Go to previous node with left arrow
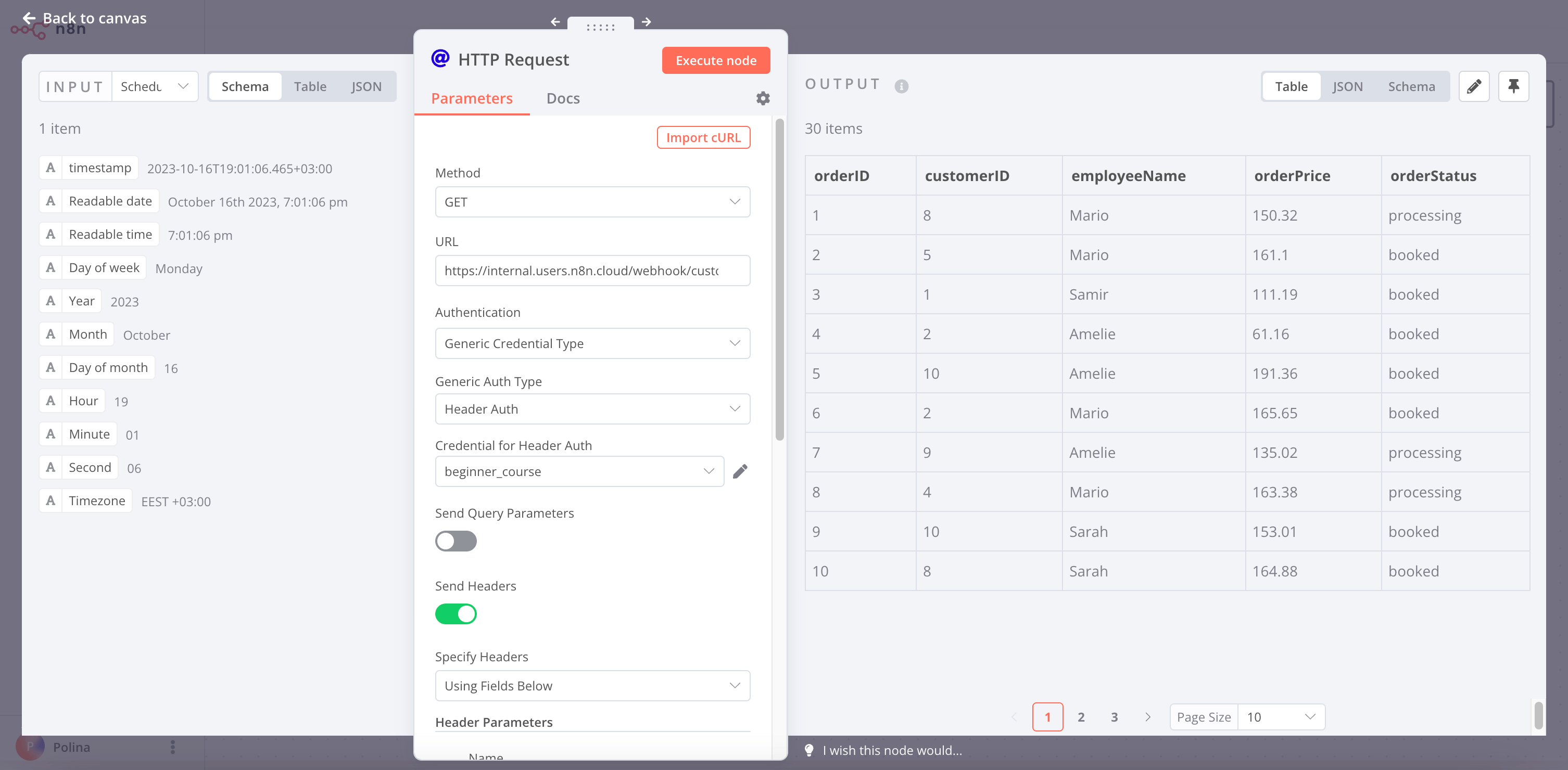Viewport: 1568px width, 770px height. point(555,22)
